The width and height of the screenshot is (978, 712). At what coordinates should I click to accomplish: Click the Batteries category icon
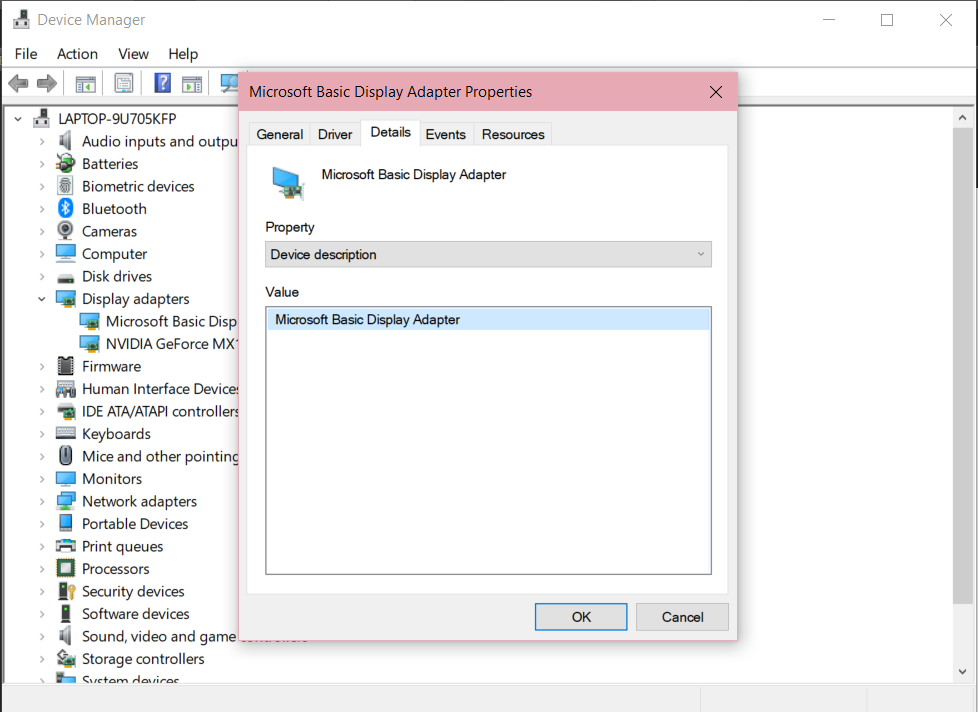click(65, 164)
